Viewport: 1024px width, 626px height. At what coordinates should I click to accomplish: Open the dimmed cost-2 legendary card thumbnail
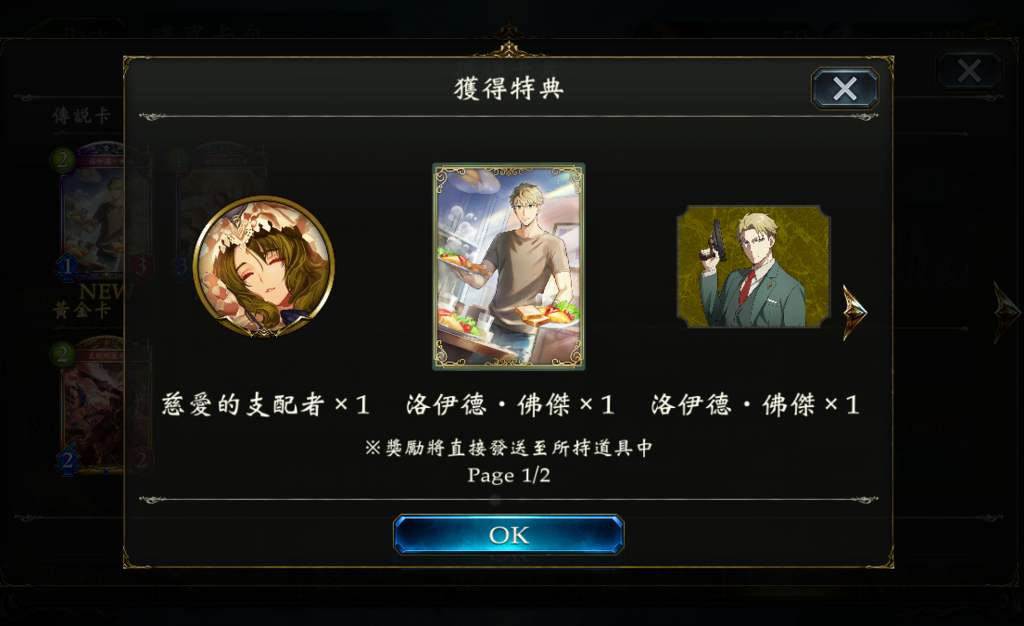pyautogui.click(x=103, y=212)
